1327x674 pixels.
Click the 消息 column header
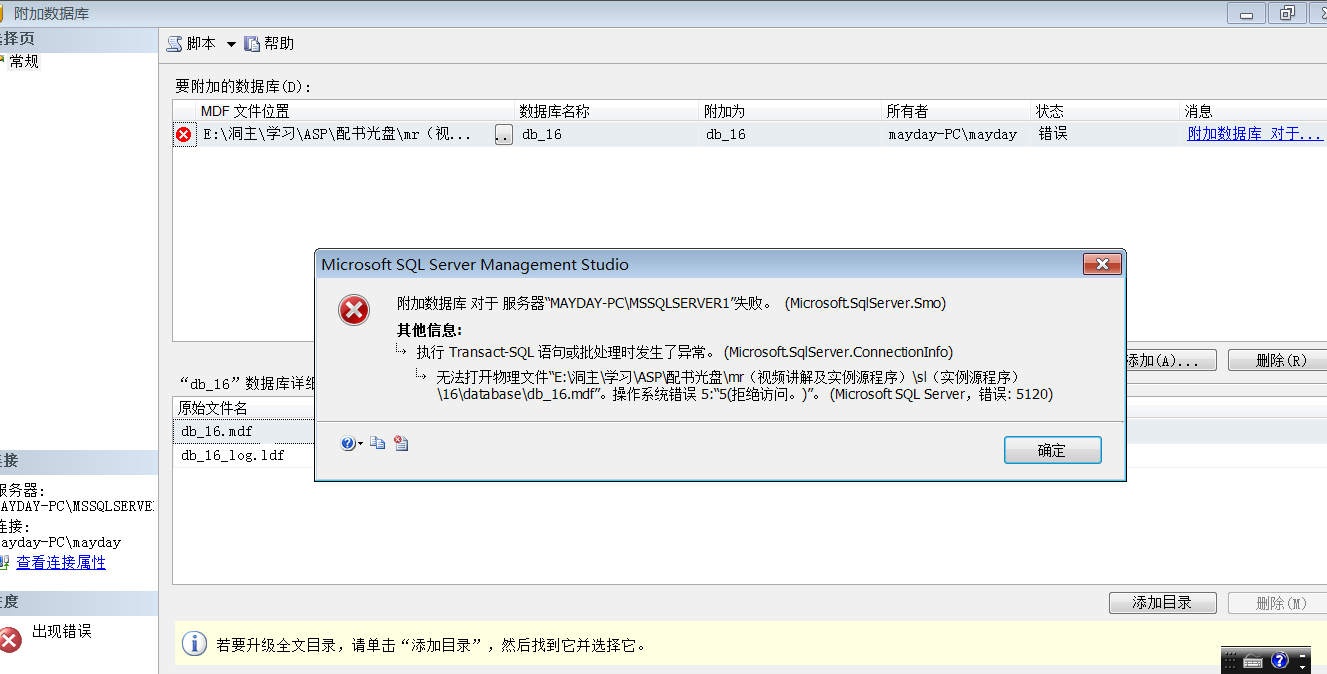click(x=1254, y=111)
